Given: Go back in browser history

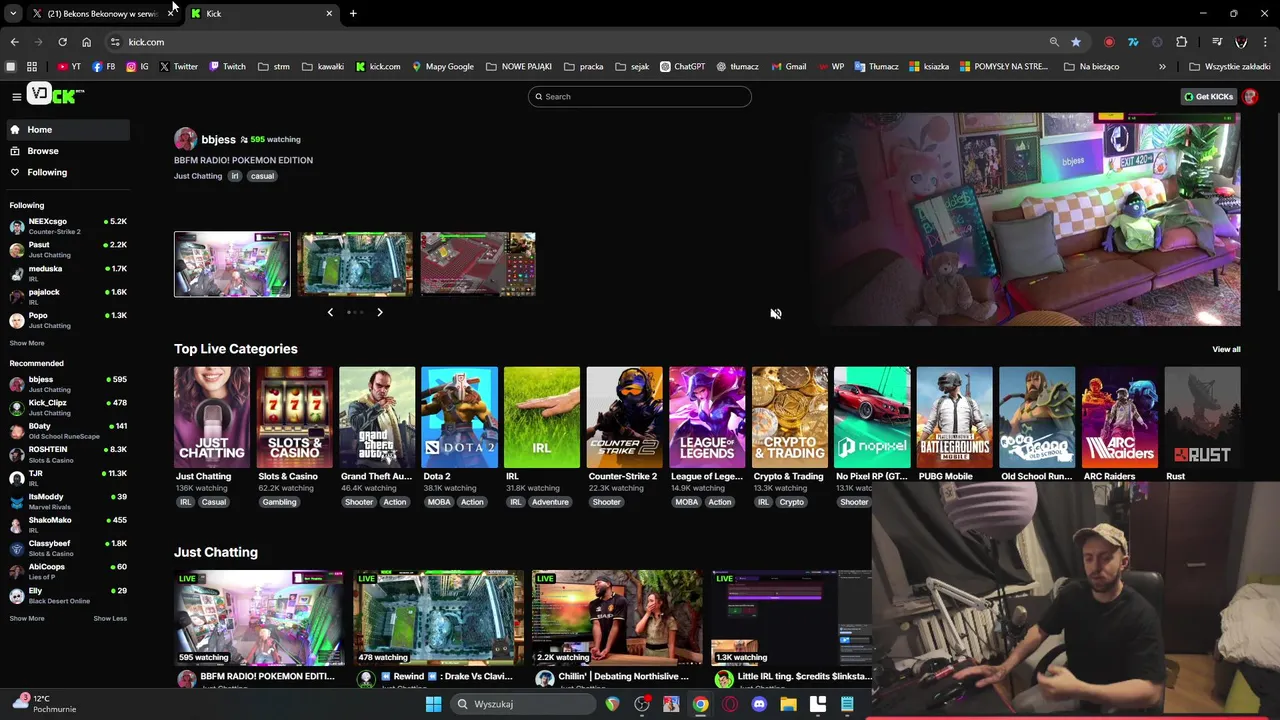Looking at the screenshot, I should tap(14, 42).
